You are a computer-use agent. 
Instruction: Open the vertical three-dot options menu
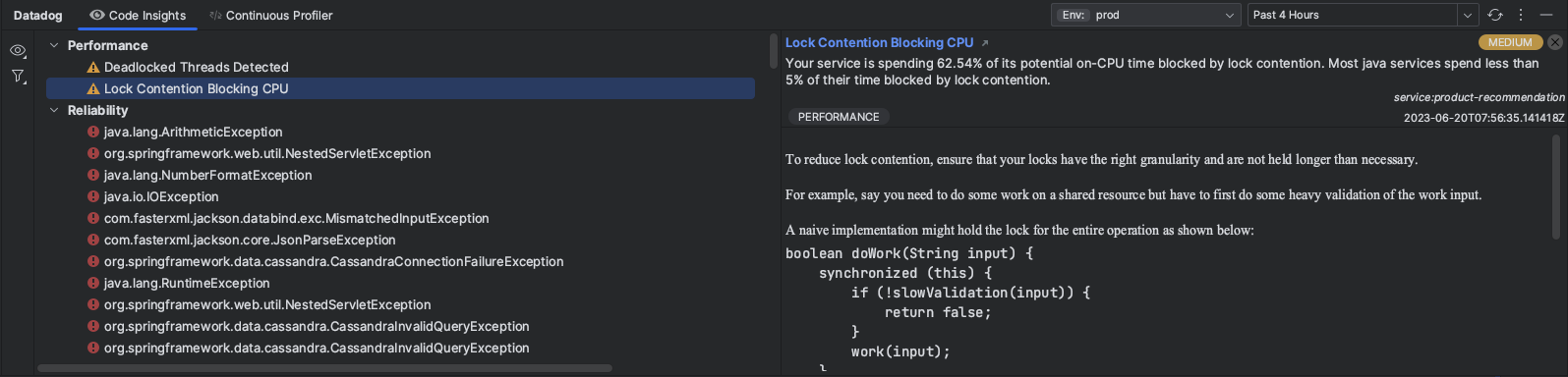pyautogui.click(x=1521, y=15)
